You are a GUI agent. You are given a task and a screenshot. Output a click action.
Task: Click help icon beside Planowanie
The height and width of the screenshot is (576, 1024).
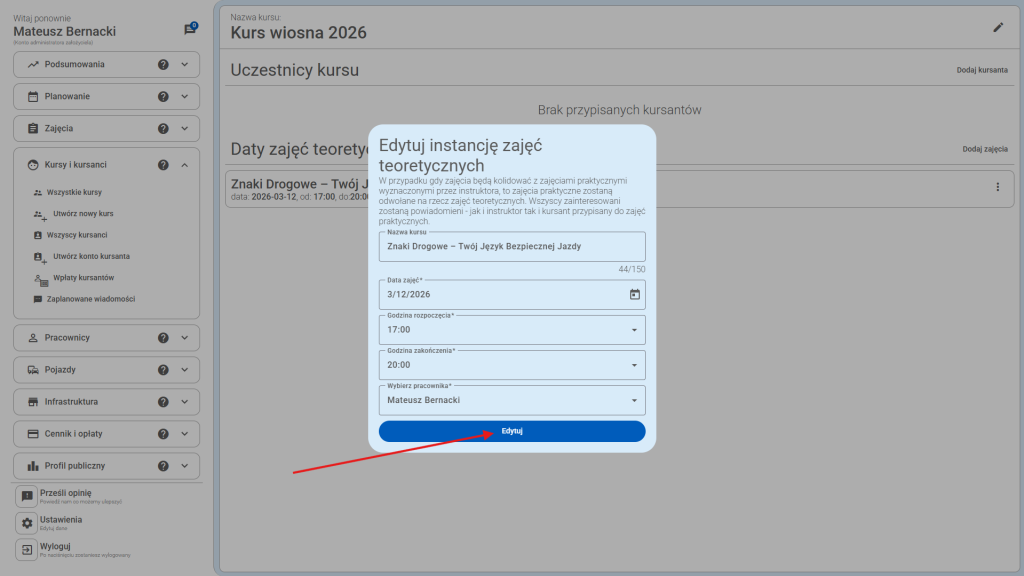point(163,97)
